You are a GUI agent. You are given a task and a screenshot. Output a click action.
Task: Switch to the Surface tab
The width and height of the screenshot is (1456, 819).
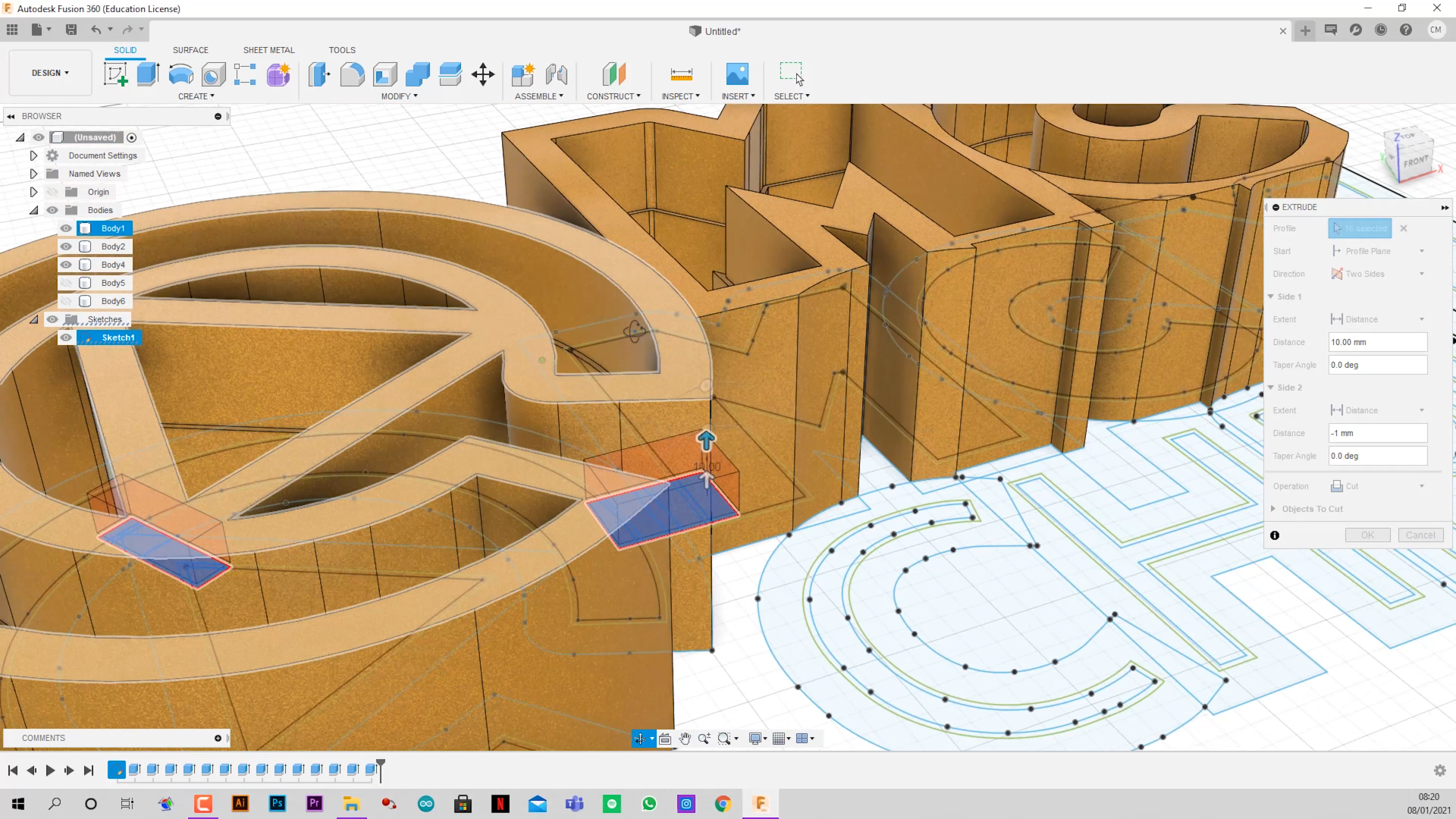click(x=190, y=50)
